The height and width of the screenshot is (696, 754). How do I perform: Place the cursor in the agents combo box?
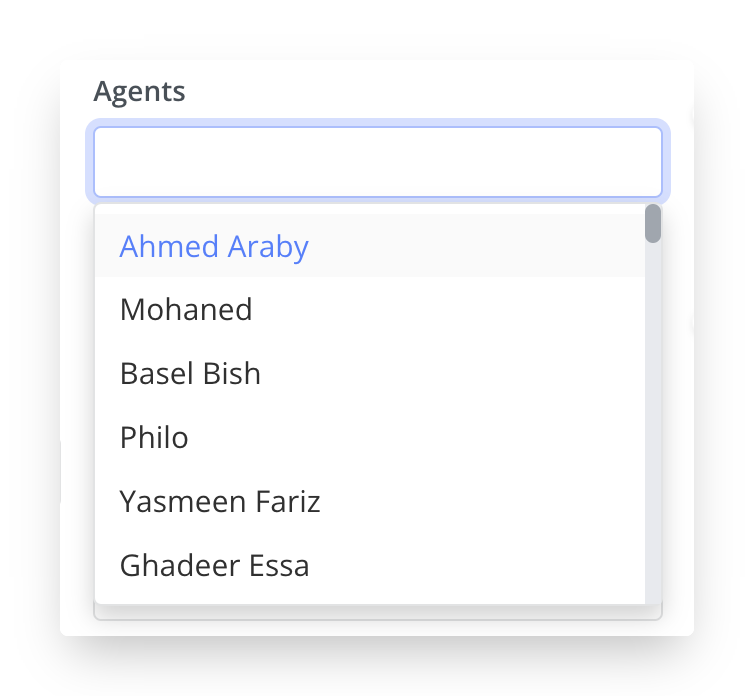[377, 162]
